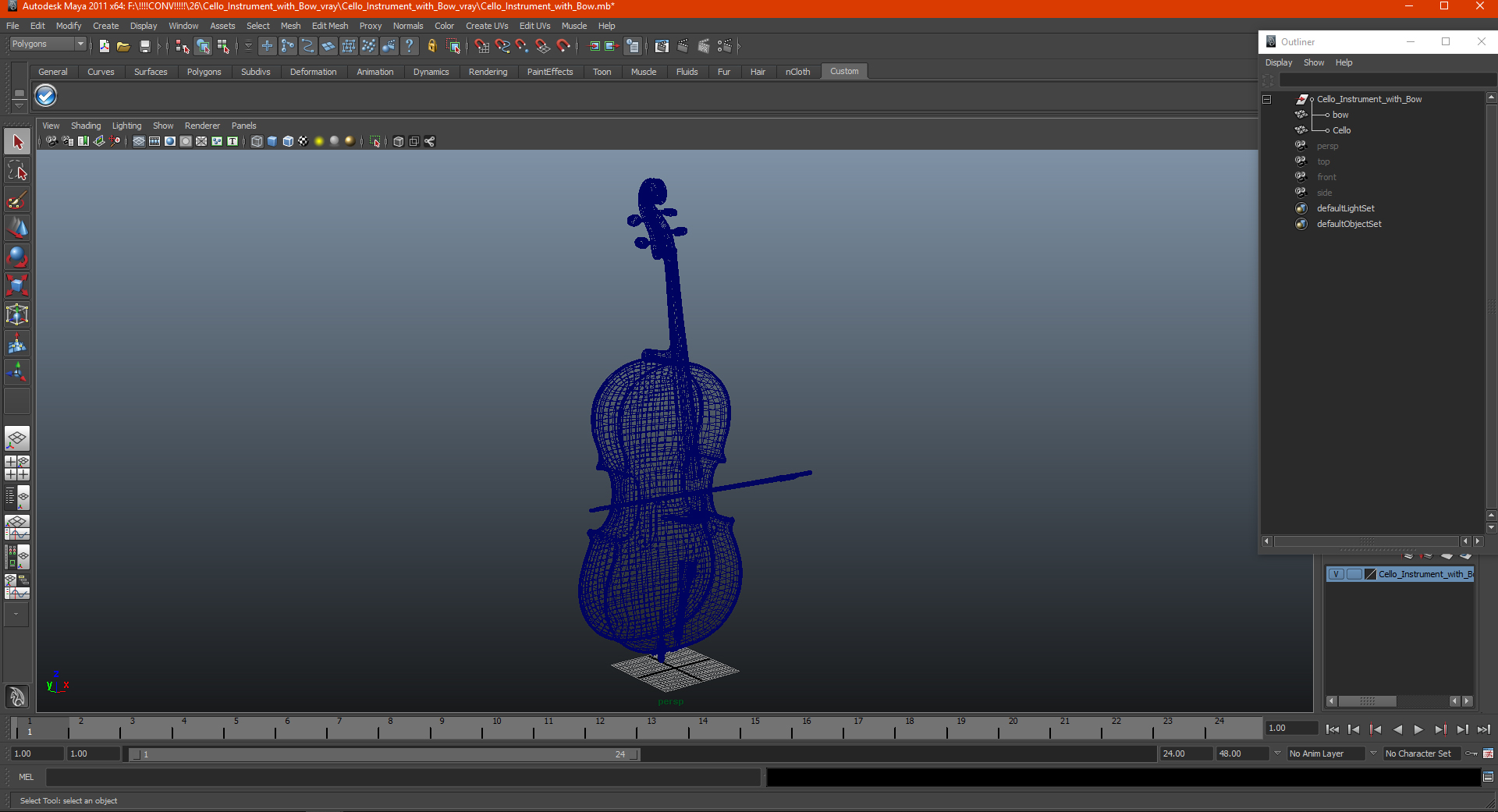
Task: Enable smooth shade all blue cube icon
Action: (x=272, y=141)
